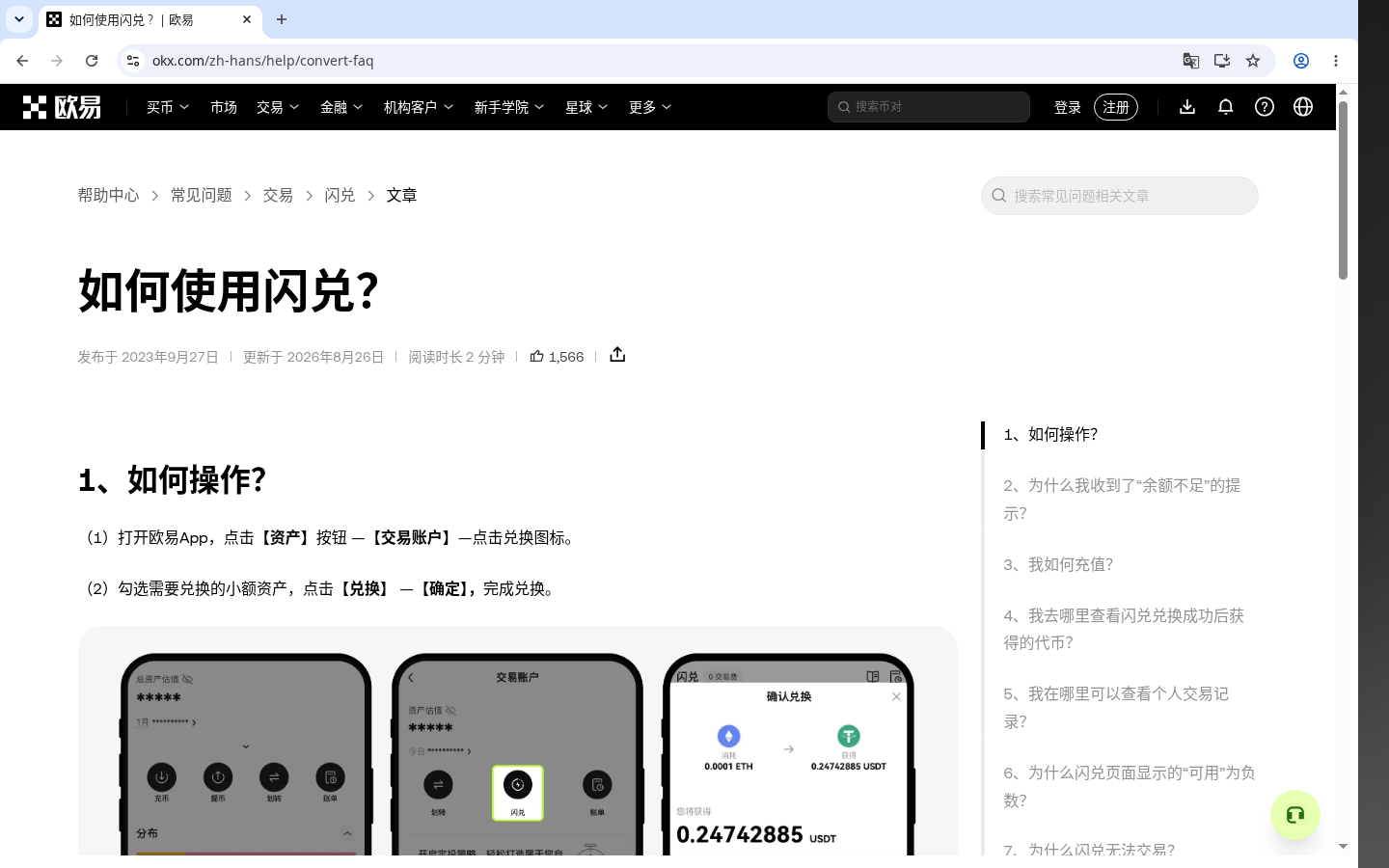The image size is (1389, 868).
Task: Click the 登录 link
Action: coord(1068,107)
